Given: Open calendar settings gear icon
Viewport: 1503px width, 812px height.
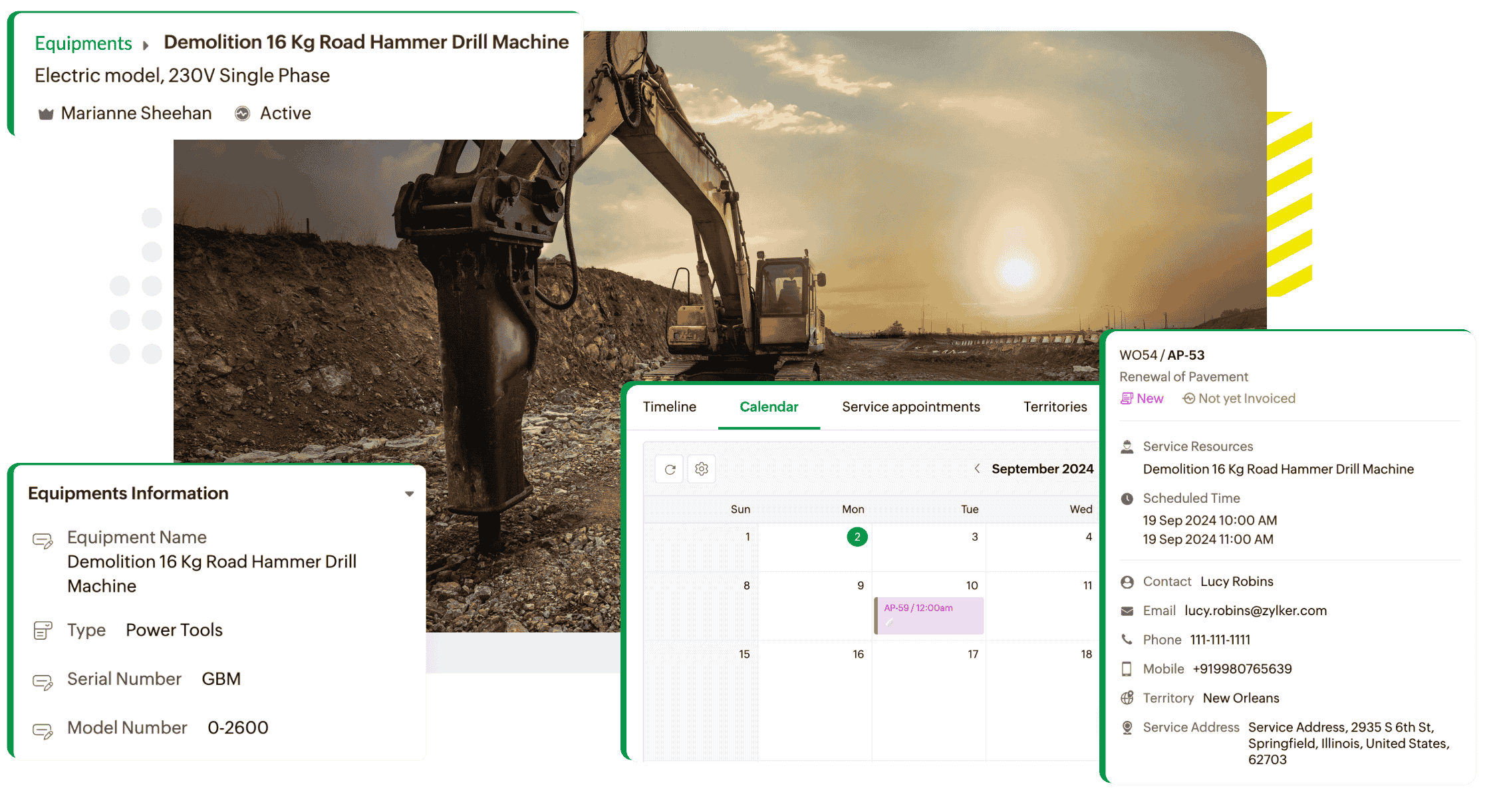Looking at the screenshot, I should (x=702, y=470).
